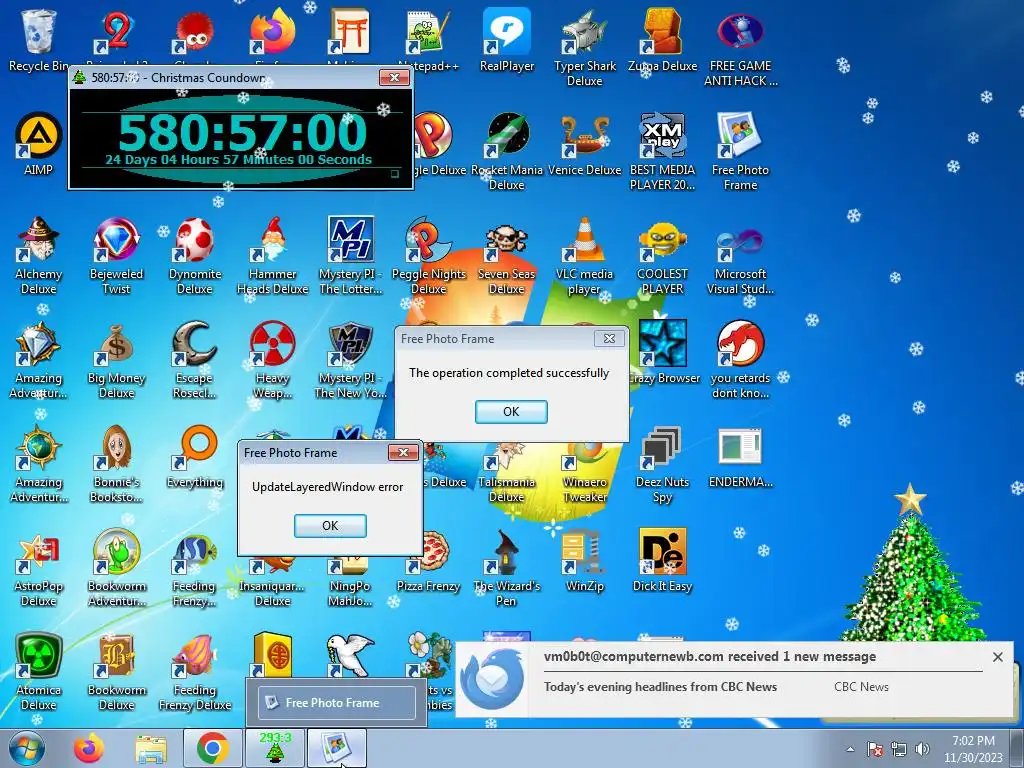Switch to Christmas Countdown taskbar button
Viewport: 1024px width, 768px height.
(x=274, y=748)
